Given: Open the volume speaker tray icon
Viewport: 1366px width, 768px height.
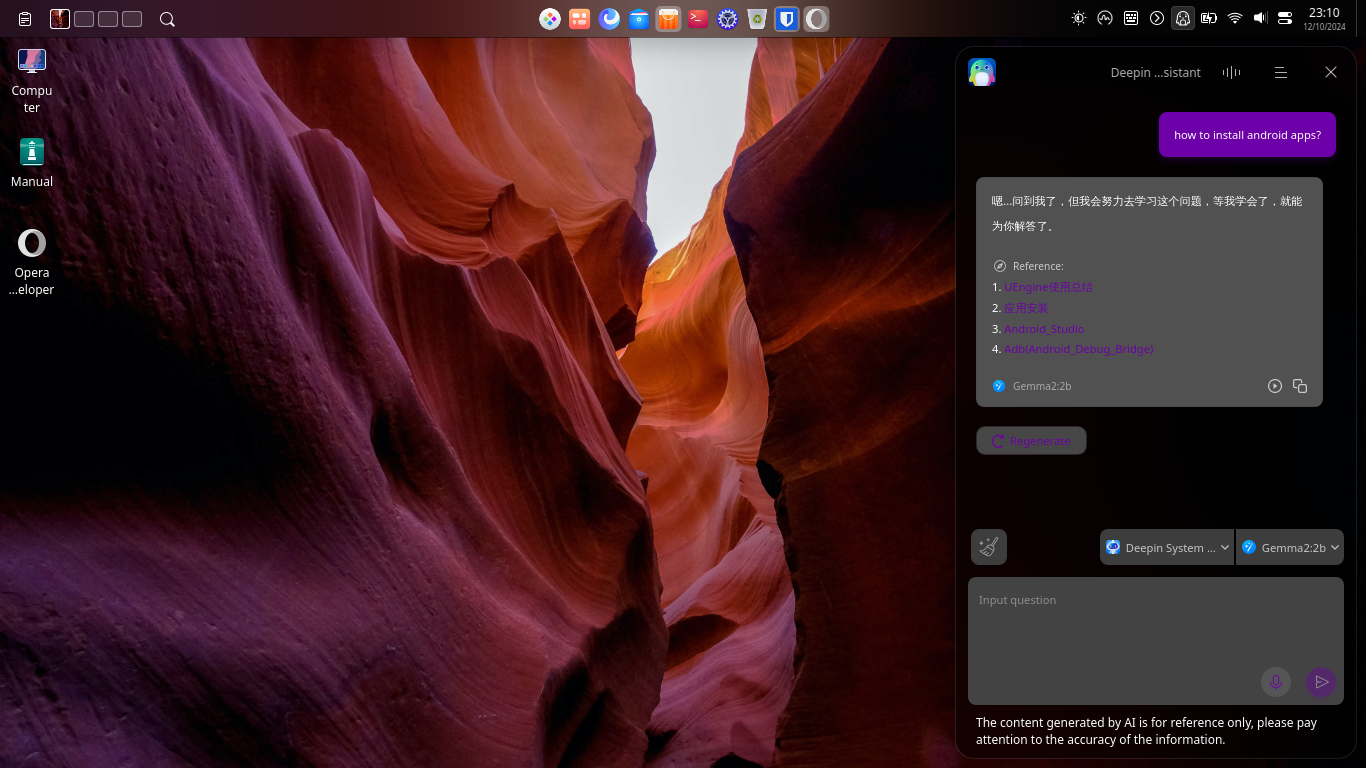Looking at the screenshot, I should (x=1260, y=18).
